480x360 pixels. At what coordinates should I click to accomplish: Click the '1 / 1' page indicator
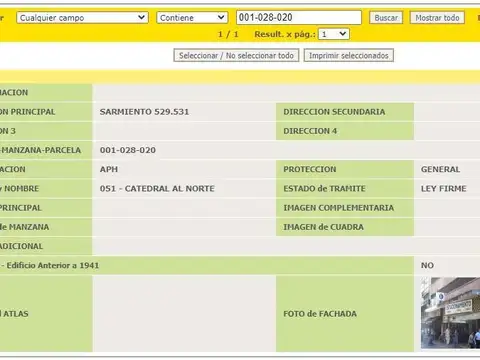[228, 34]
